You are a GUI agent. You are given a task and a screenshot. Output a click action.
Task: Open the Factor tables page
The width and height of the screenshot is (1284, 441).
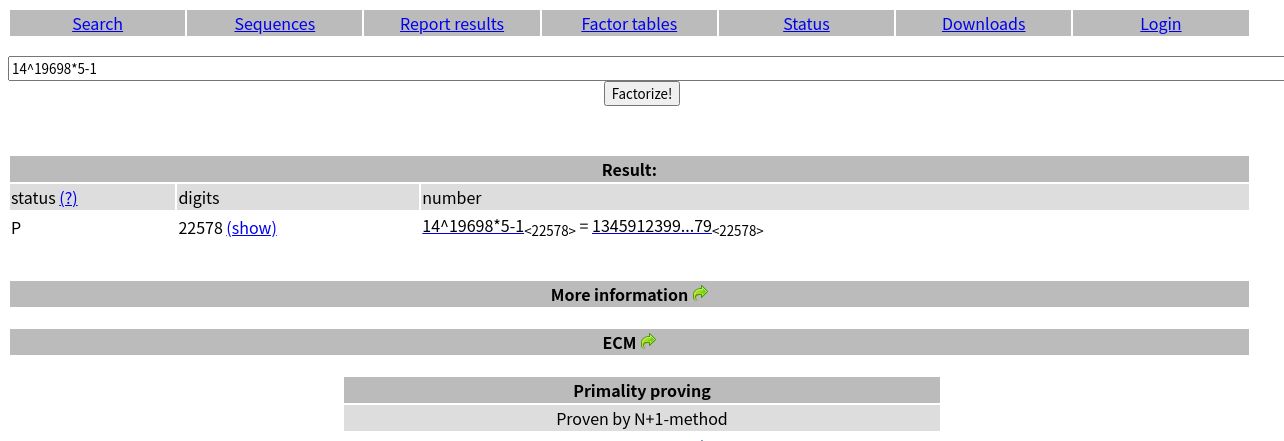[629, 24]
